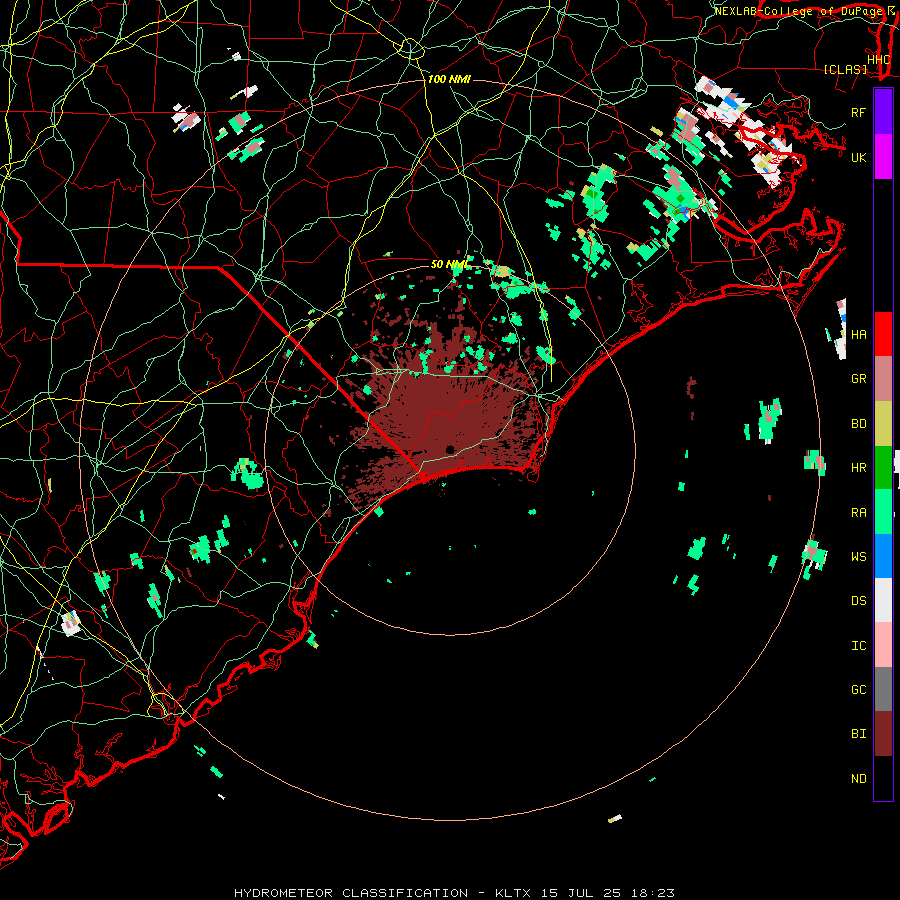Image resolution: width=900 pixels, height=900 pixels.
Task: Click the UK magenta color swatch
Action: (x=883, y=157)
